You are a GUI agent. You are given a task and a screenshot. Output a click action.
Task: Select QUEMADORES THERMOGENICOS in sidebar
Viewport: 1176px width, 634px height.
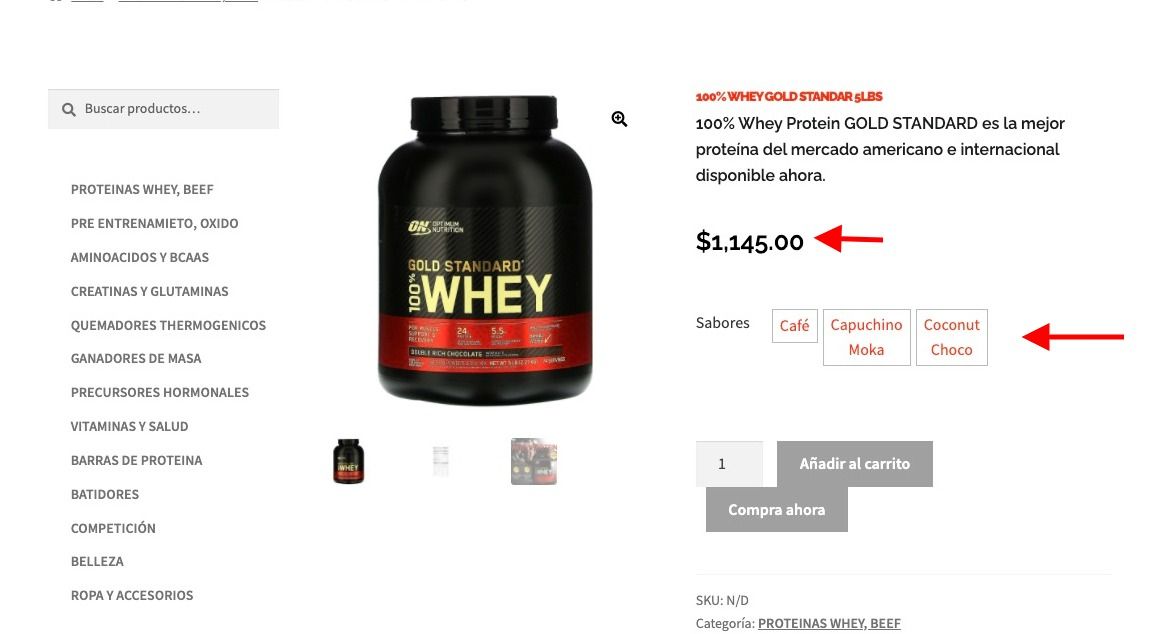tap(168, 325)
